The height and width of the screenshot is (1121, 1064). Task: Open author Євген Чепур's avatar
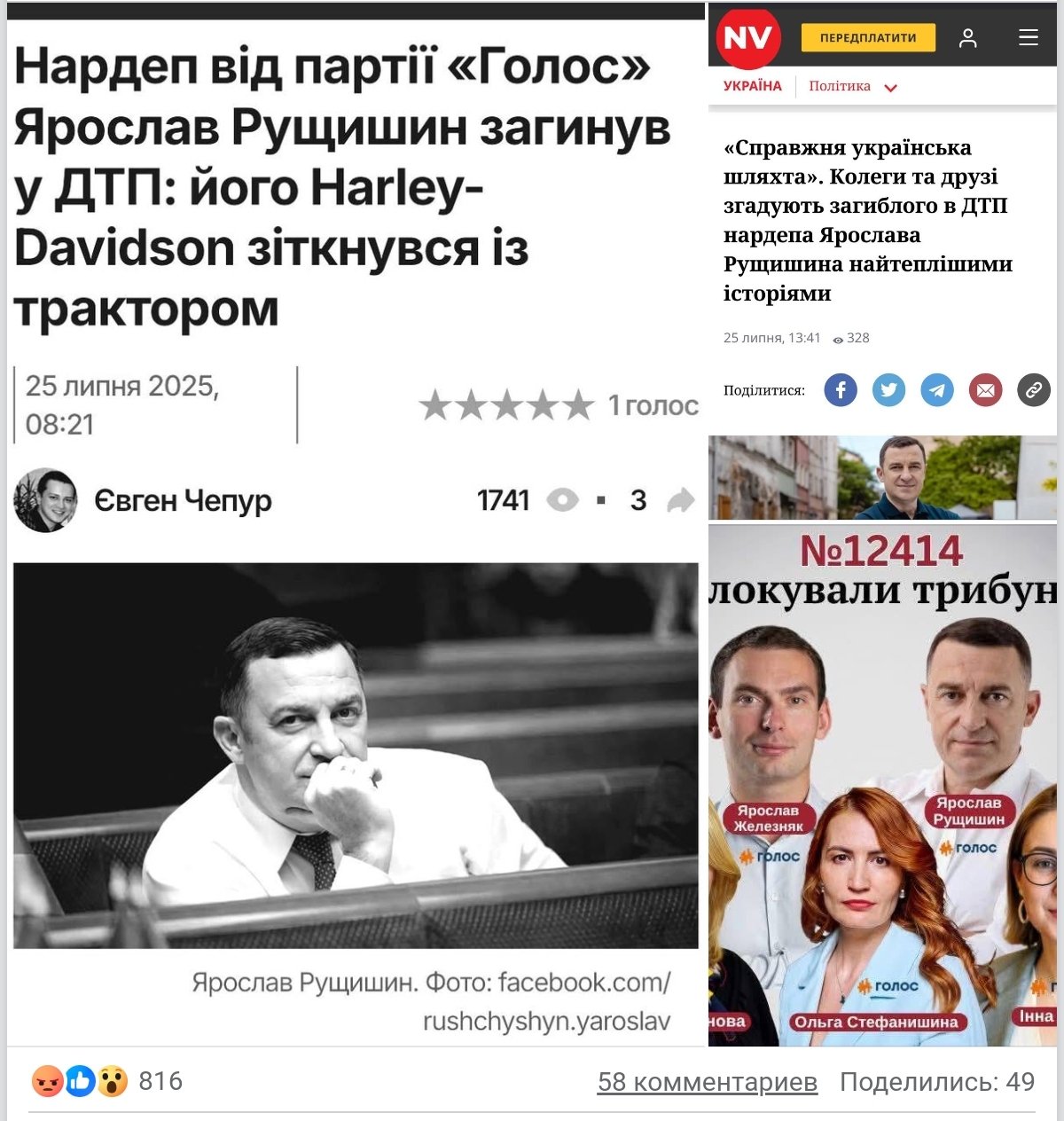point(45,500)
